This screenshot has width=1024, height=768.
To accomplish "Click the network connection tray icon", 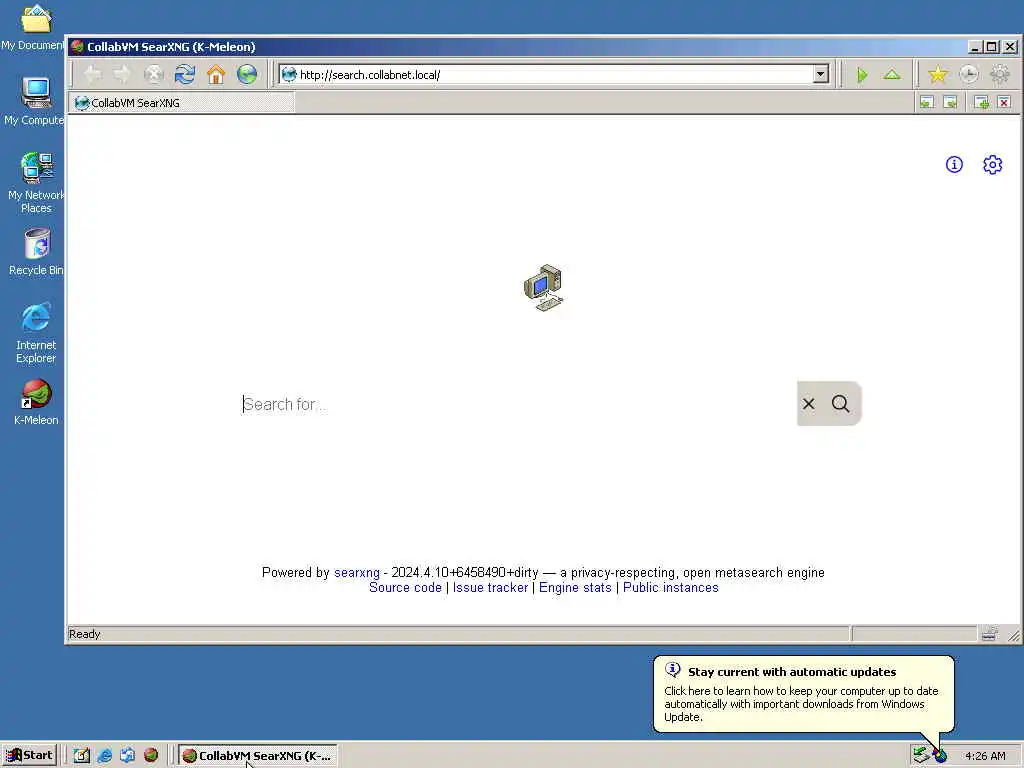I will pyautogui.click(x=921, y=755).
